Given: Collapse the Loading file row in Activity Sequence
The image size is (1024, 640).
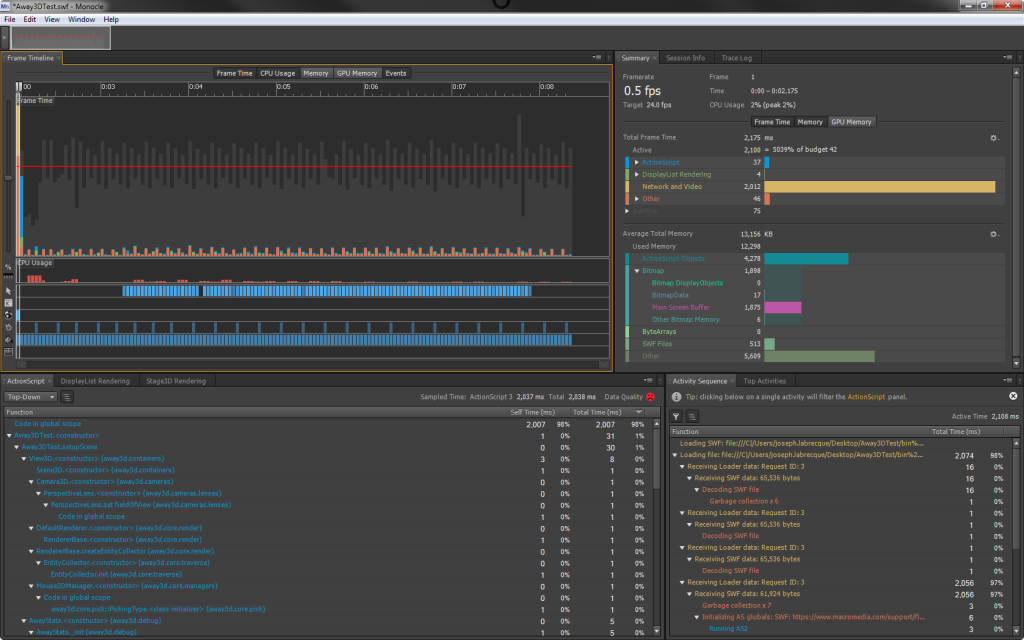Looking at the screenshot, I should point(675,455).
